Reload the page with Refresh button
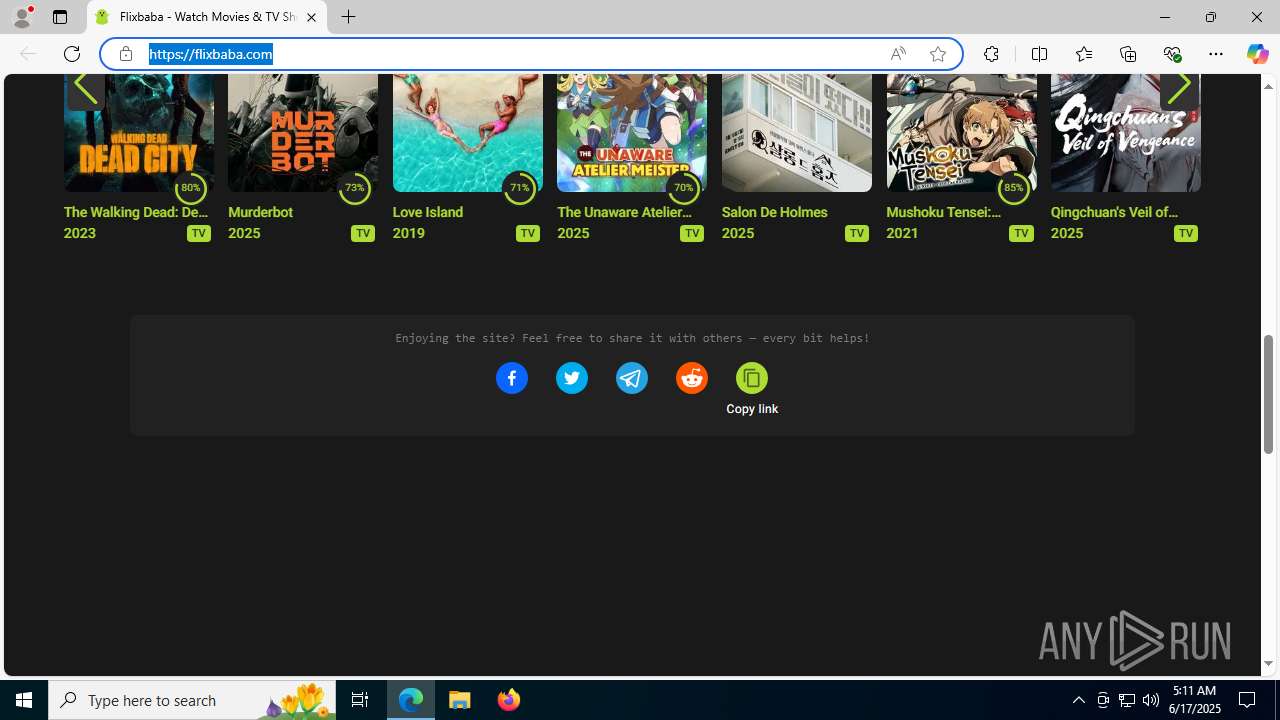1280x720 pixels. tap(72, 54)
